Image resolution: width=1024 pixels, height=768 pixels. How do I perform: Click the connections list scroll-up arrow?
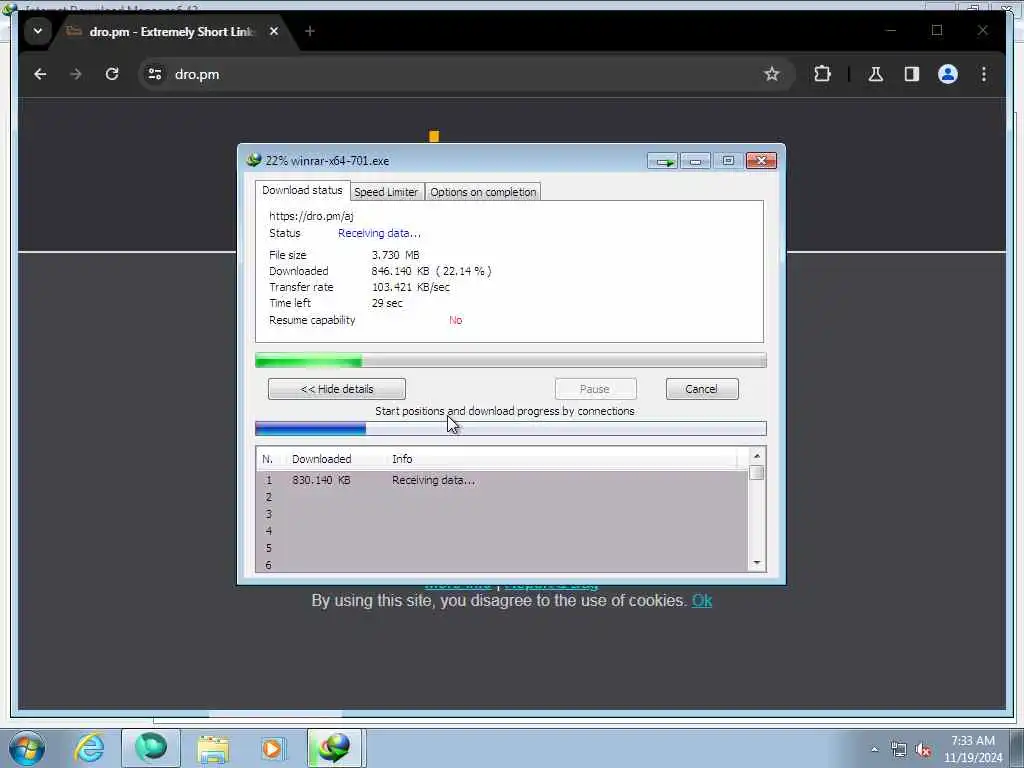pyautogui.click(x=757, y=456)
